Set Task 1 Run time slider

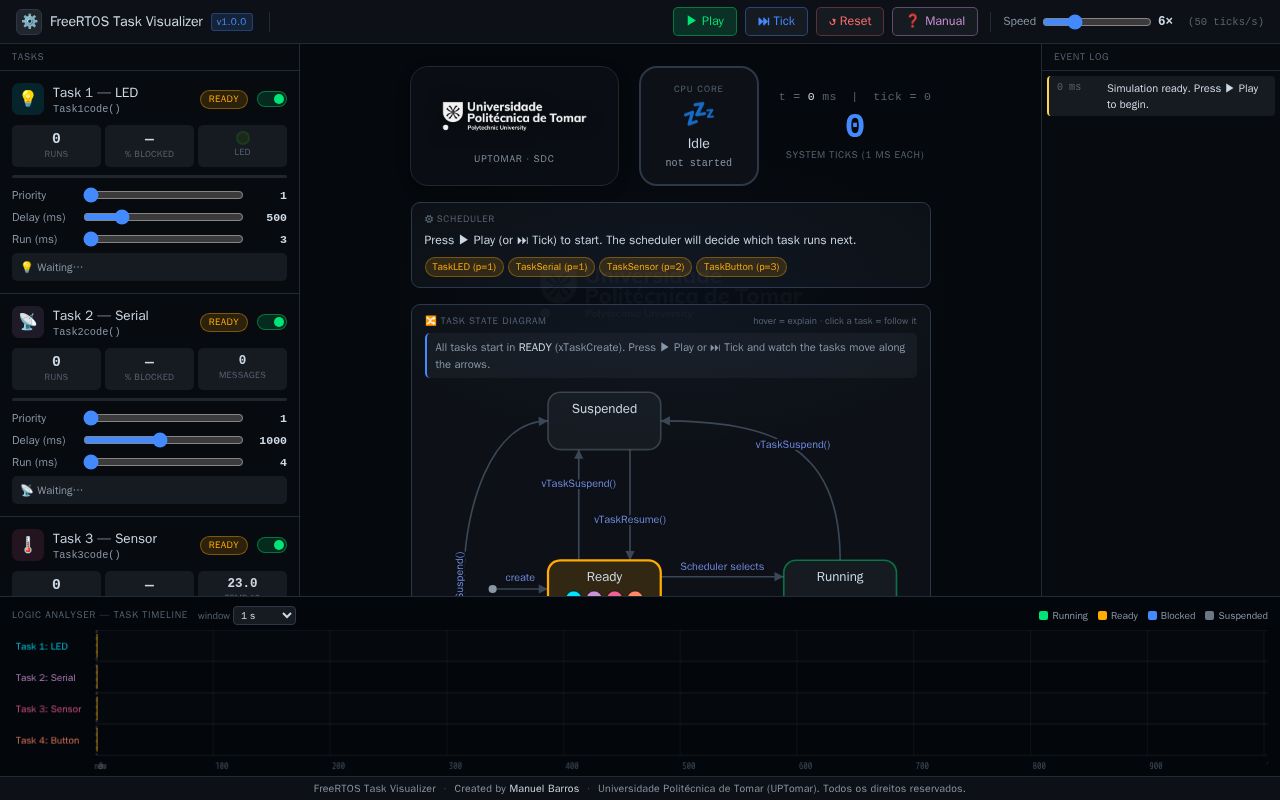tap(163, 239)
